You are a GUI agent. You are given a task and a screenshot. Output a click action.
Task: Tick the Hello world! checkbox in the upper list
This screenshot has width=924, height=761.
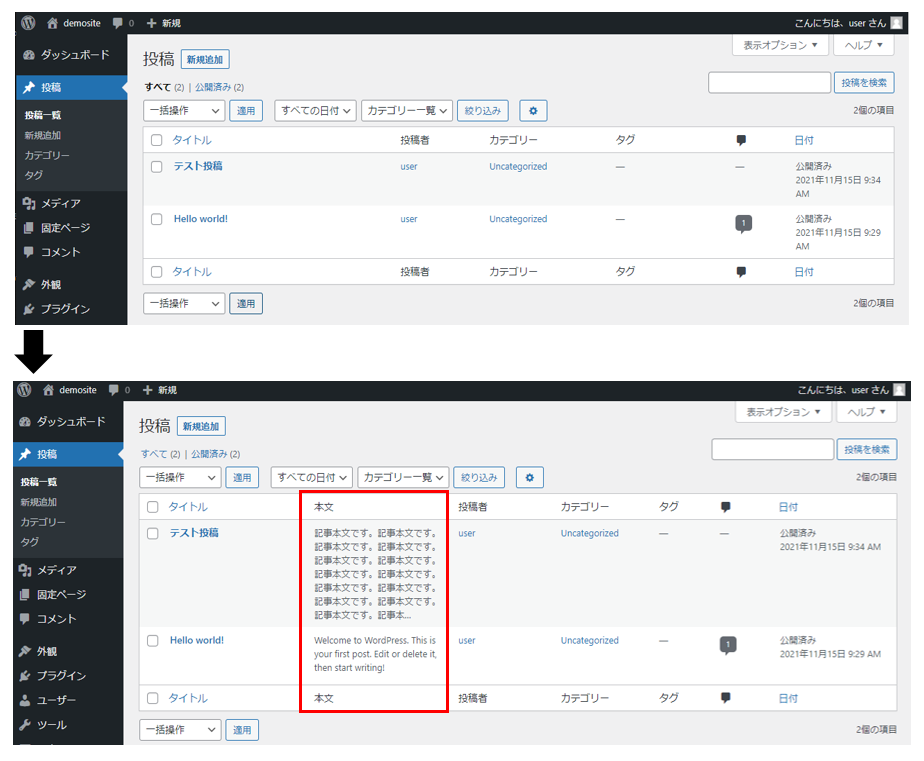point(157,219)
